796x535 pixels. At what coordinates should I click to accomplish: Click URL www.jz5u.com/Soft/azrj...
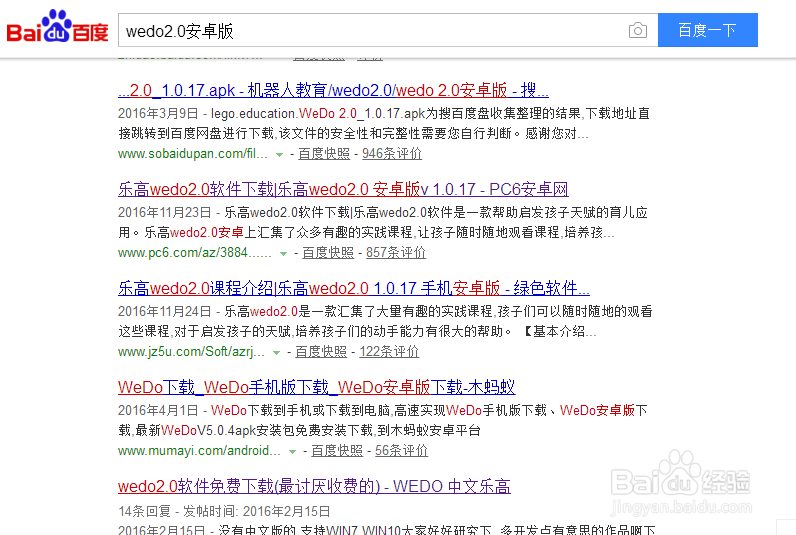point(191,351)
